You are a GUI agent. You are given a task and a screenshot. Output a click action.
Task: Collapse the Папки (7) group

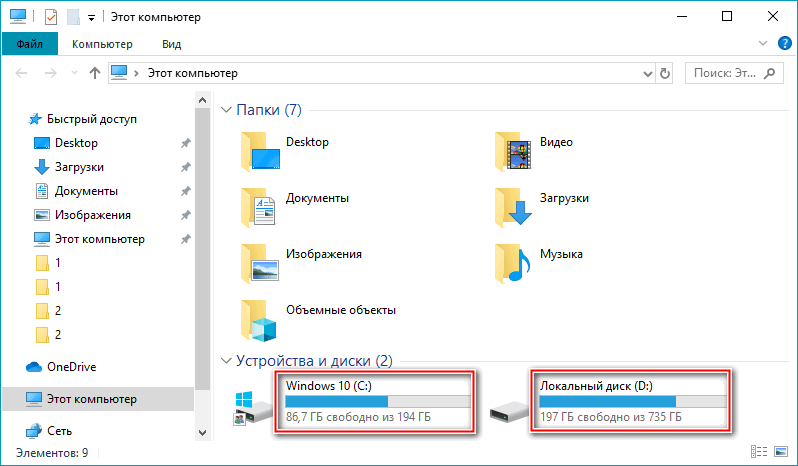[226, 110]
